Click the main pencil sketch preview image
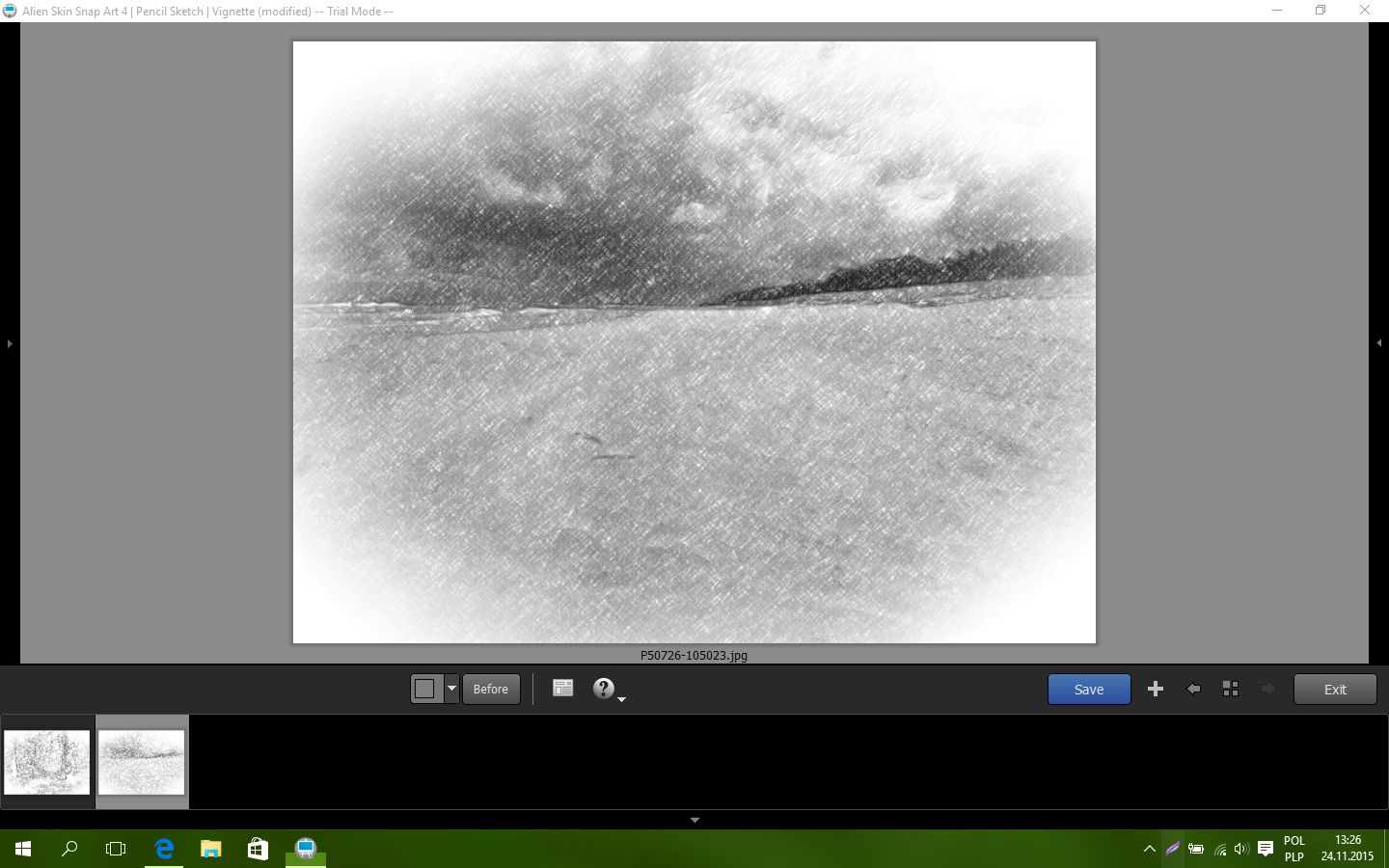 click(x=694, y=342)
